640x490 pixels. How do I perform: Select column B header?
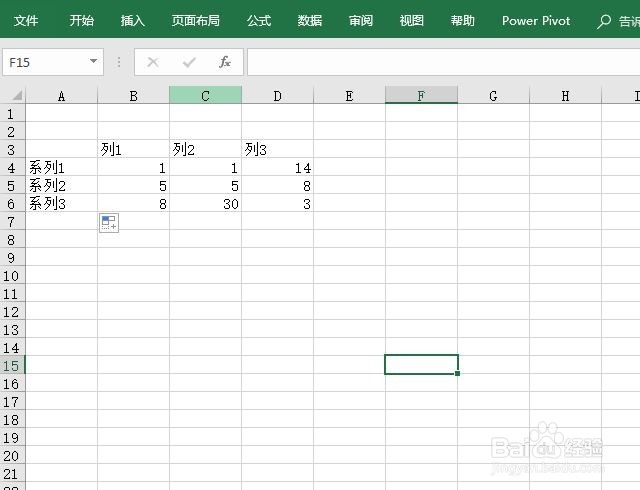[133, 96]
